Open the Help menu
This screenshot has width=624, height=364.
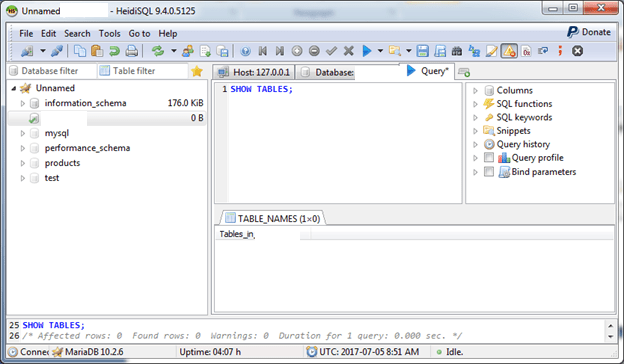168,33
